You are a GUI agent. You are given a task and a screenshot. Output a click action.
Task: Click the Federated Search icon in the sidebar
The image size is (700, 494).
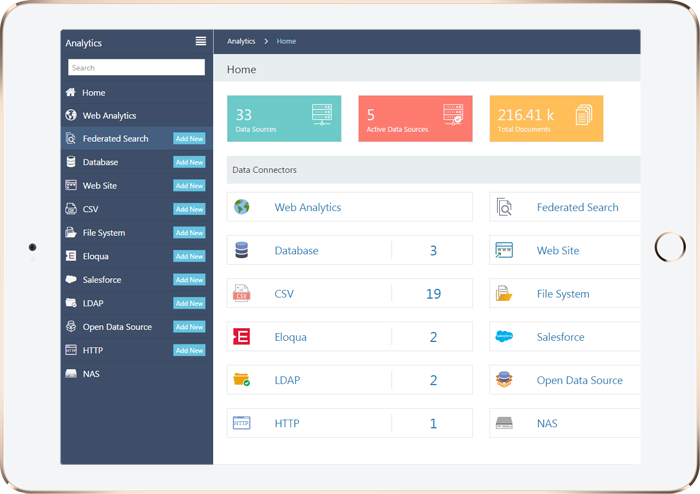pyautogui.click(x=71, y=138)
